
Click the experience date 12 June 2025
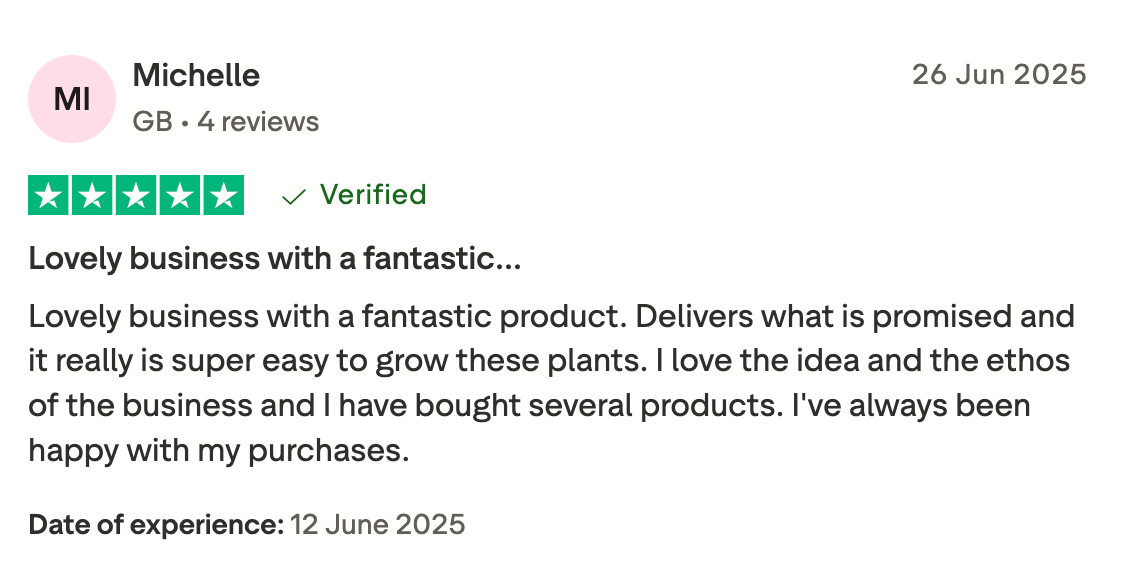[377, 524]
